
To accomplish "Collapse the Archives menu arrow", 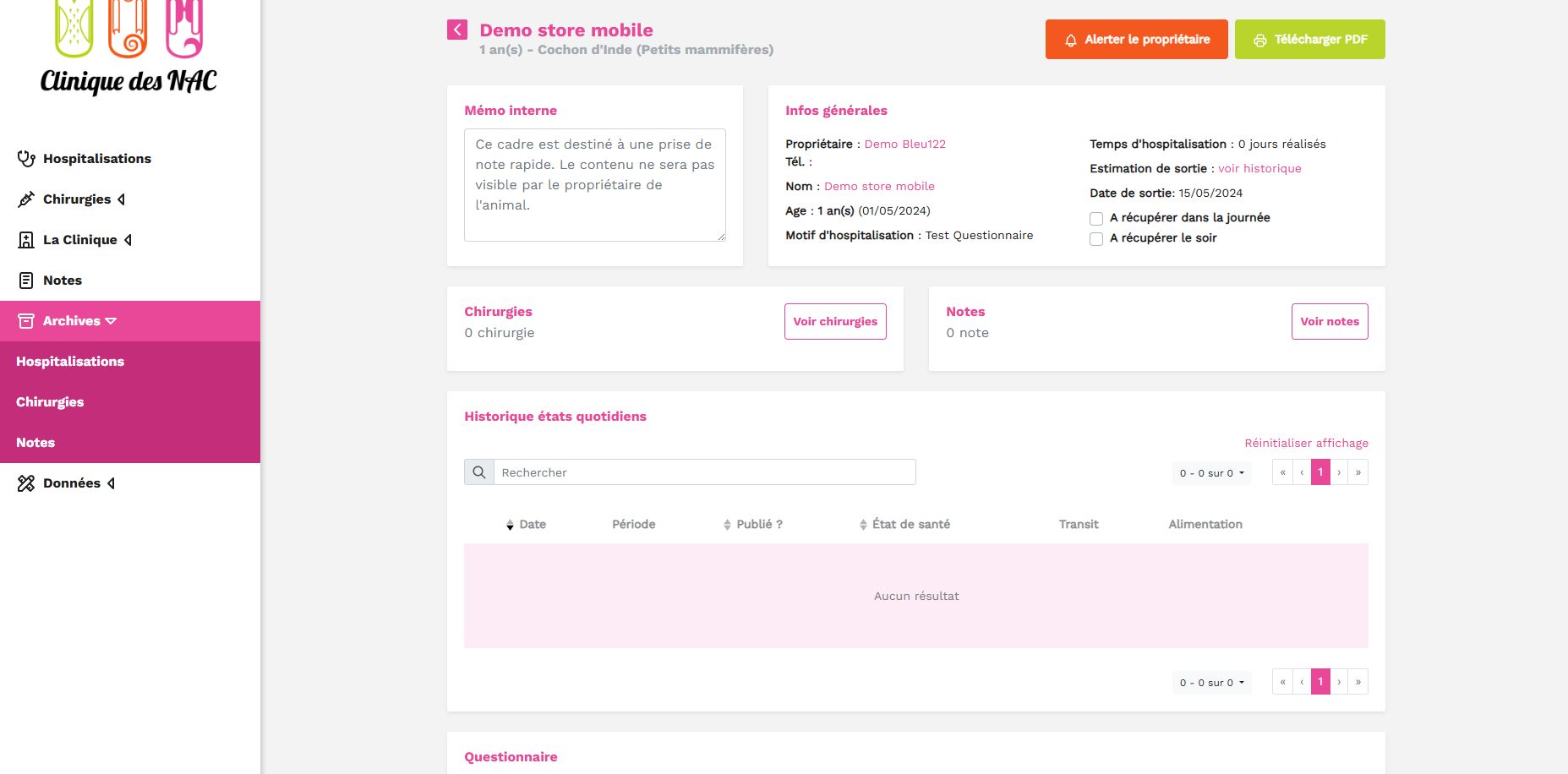I will click(x=112, y=321).
